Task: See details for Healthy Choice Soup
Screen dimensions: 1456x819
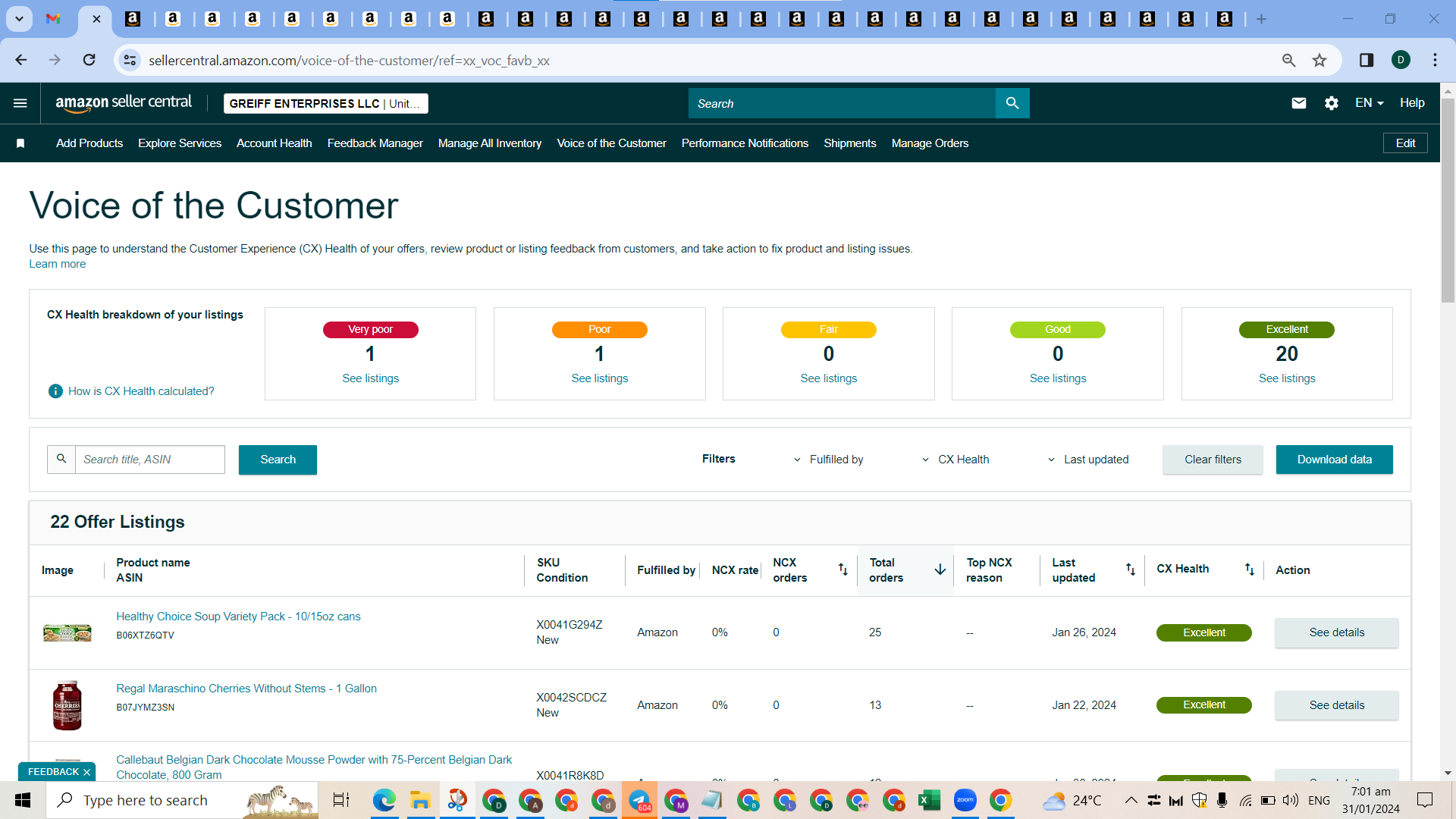Action: [x=1336, y=632]
